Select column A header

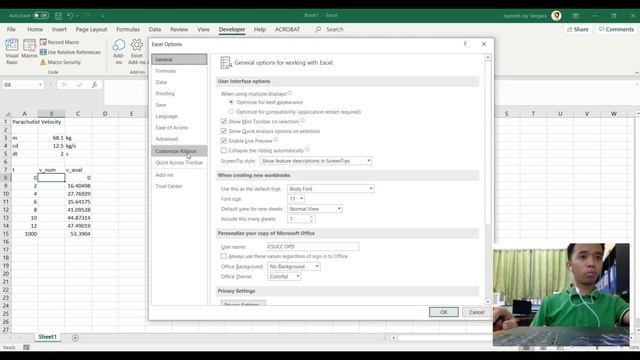click(24, 113)
